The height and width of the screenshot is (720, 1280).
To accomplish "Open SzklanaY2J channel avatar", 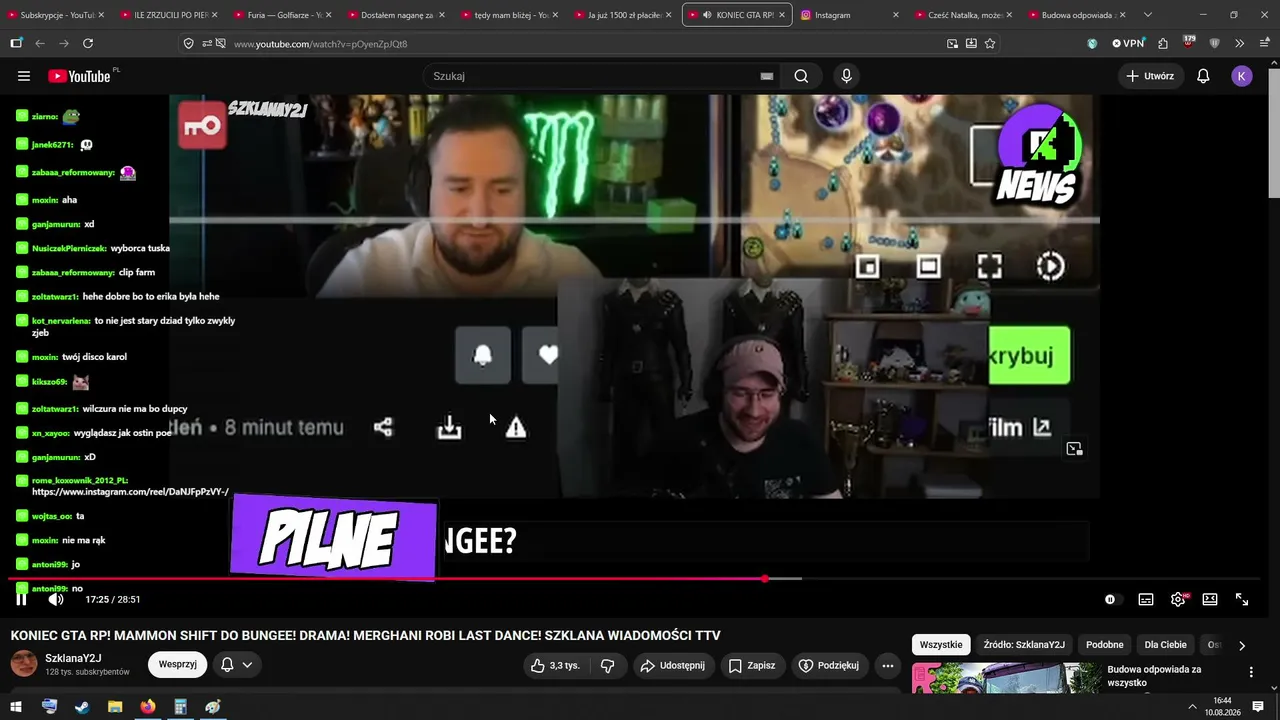I will (x=24, y=663).
